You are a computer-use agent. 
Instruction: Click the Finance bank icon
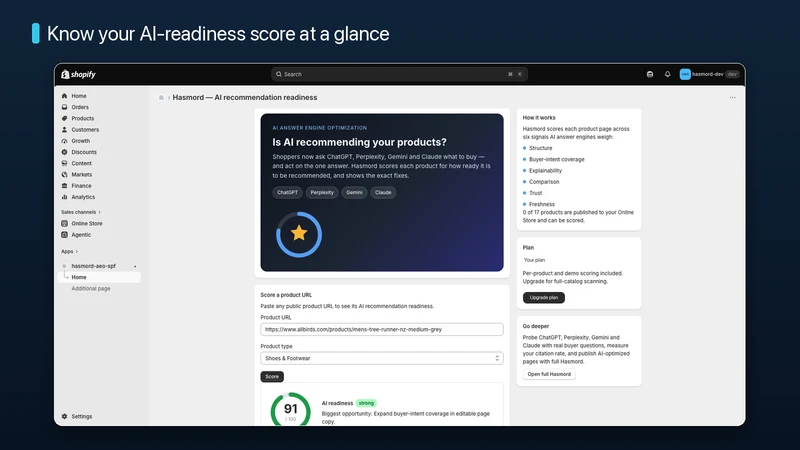(x=64, y=186)
